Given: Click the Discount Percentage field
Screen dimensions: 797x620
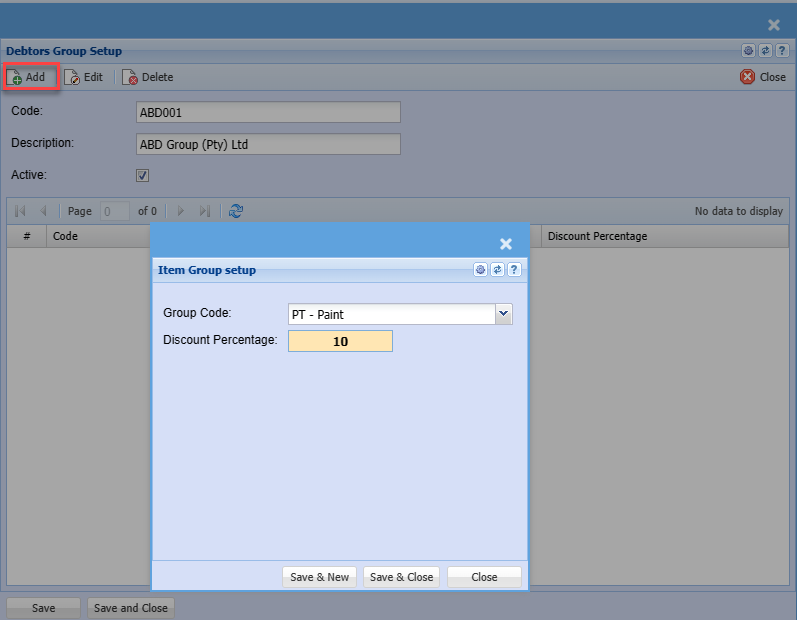Looking at the screenshot, I should click(x=340, y=341).
